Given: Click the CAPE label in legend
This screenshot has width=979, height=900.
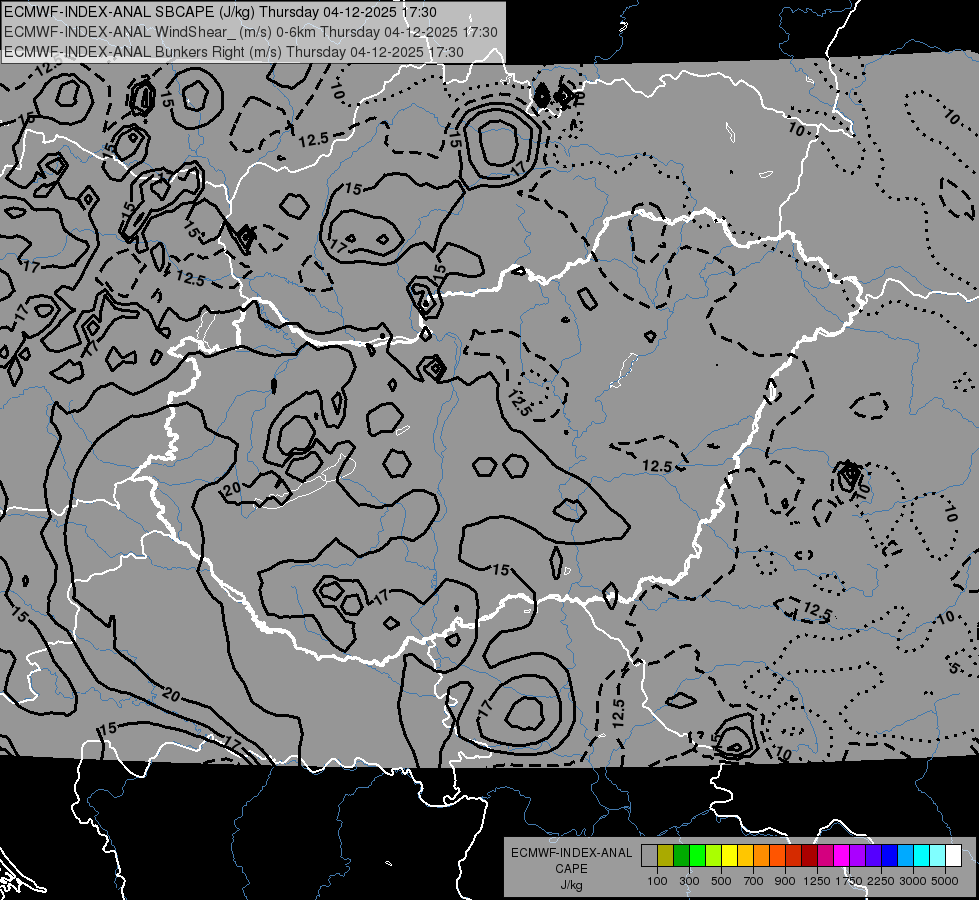Looking at the screenshot, I should [571, 868].
